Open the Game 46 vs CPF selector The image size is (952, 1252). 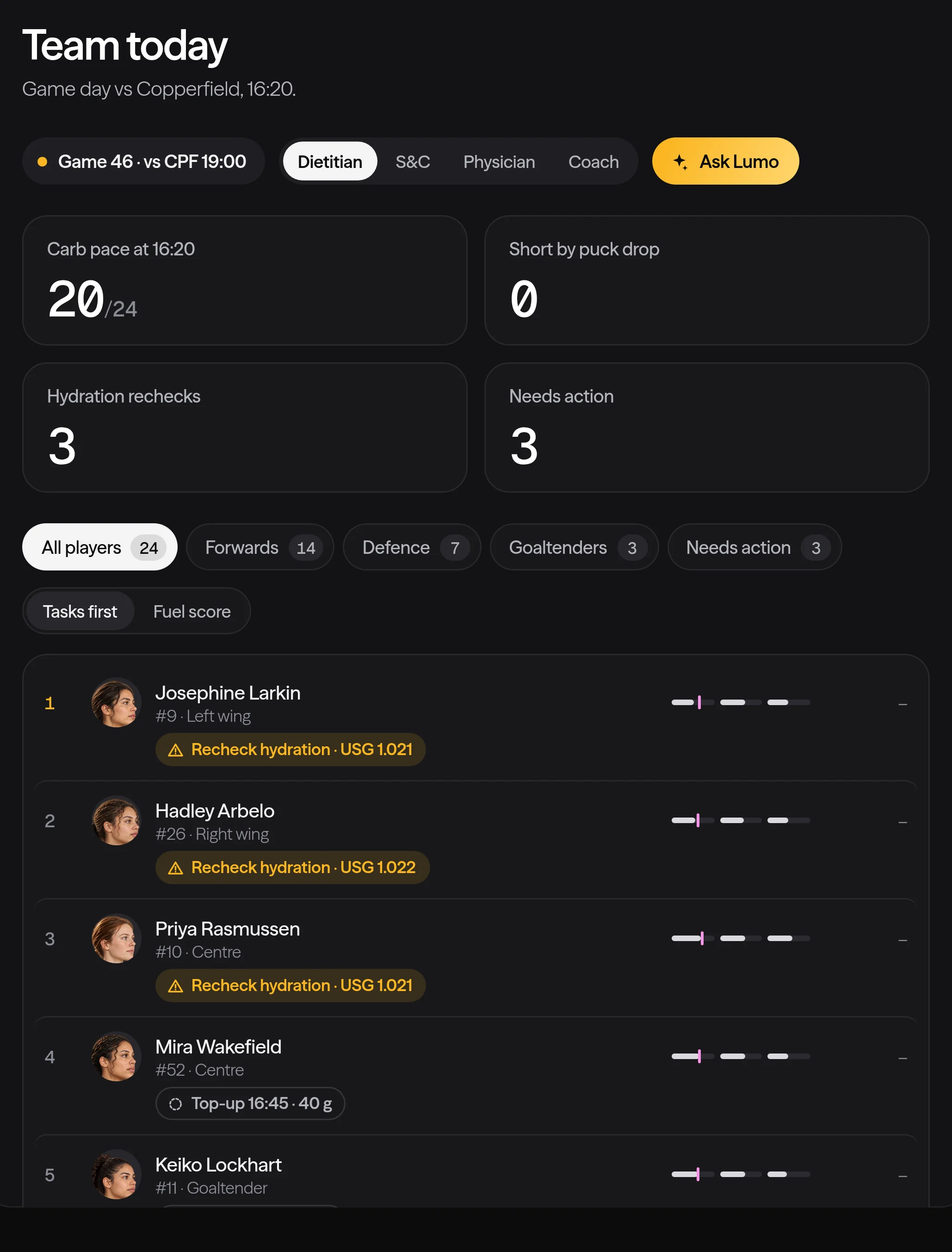[143, 161]
